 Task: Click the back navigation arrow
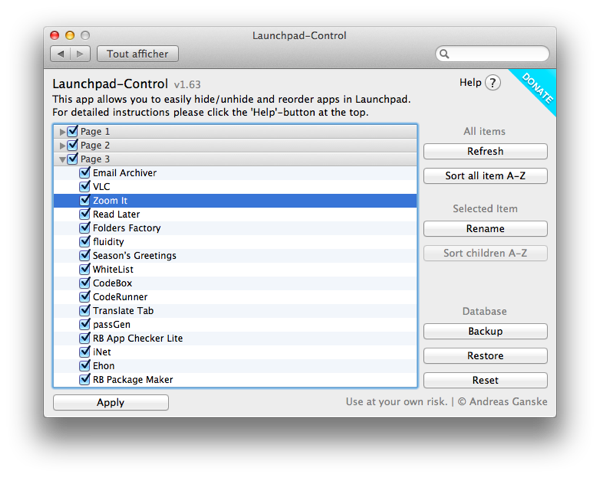(60, 54)
